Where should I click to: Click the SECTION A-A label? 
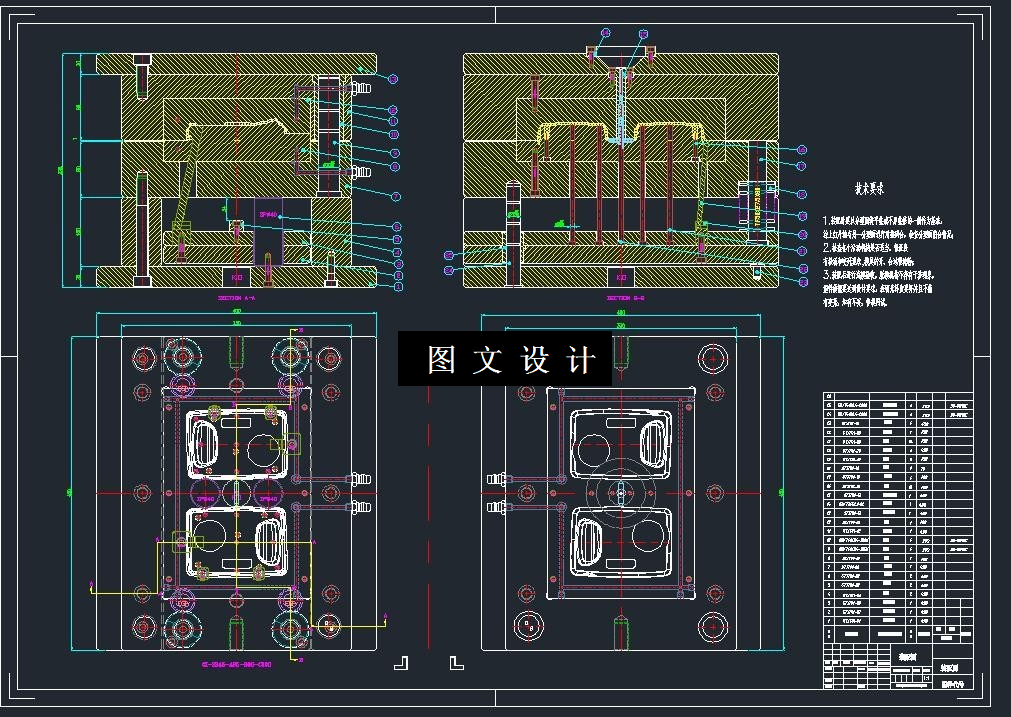[237, 299]
